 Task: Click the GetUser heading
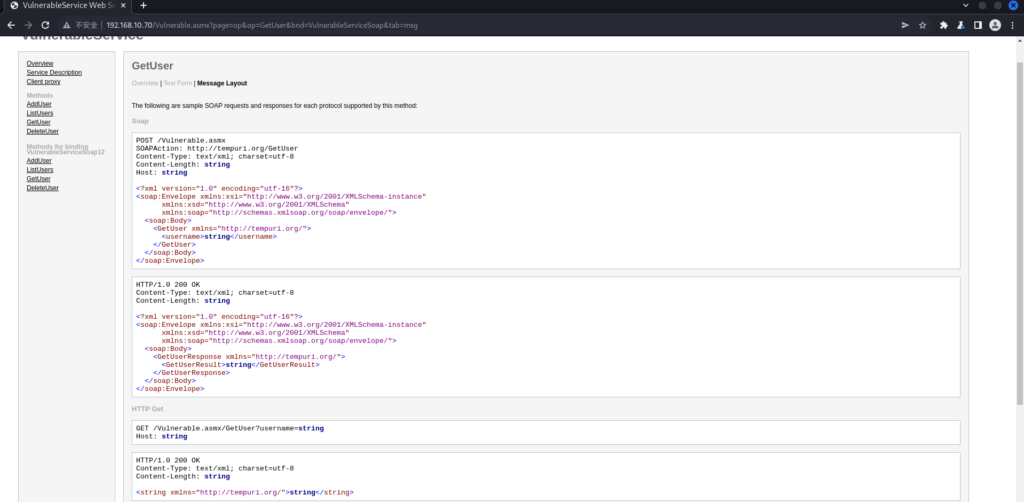click(x=152, y=66)
